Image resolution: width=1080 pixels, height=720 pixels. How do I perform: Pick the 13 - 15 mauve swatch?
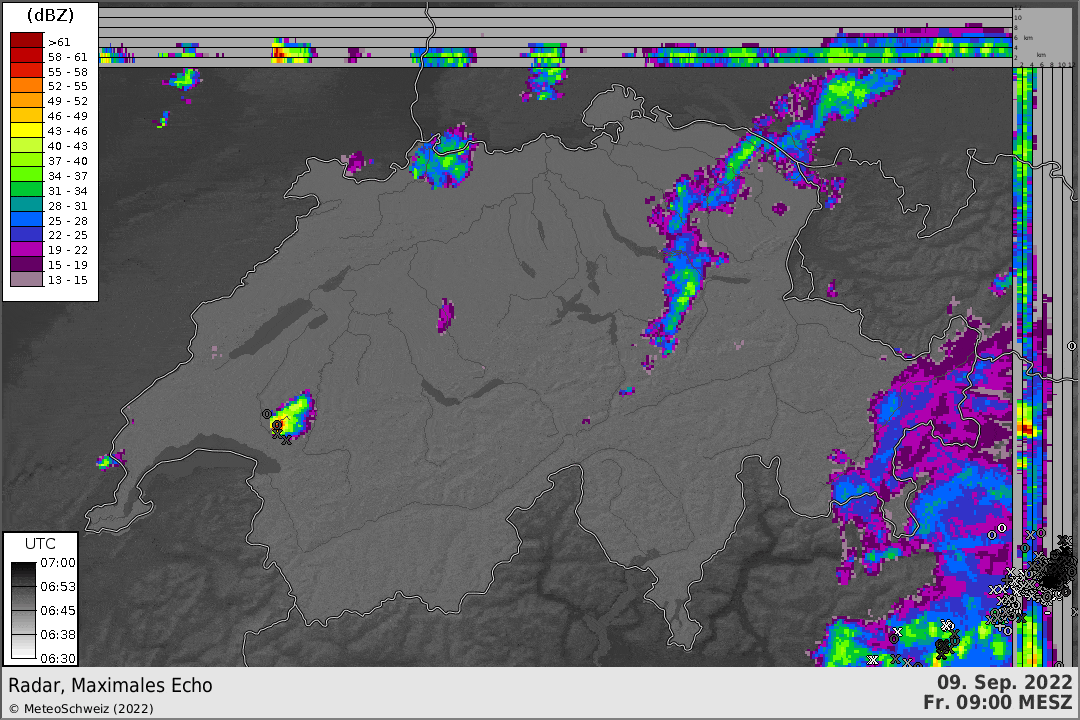pyautogui.click(x=26, y=280)
